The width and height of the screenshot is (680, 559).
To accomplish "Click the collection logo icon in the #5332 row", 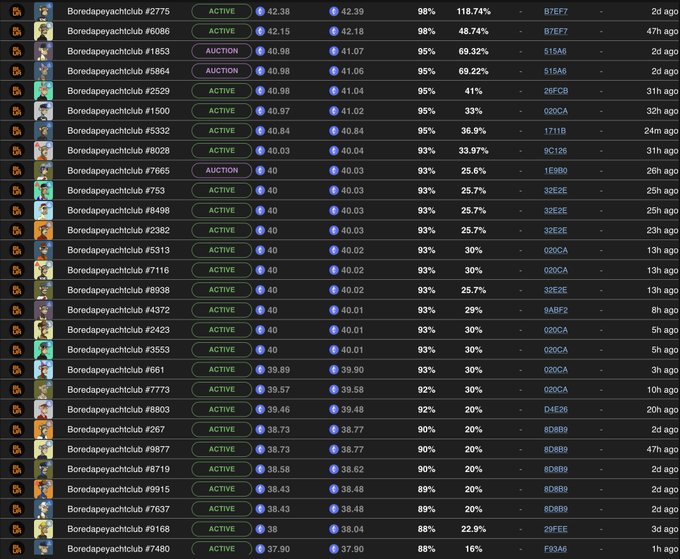I will click(17, 131).
